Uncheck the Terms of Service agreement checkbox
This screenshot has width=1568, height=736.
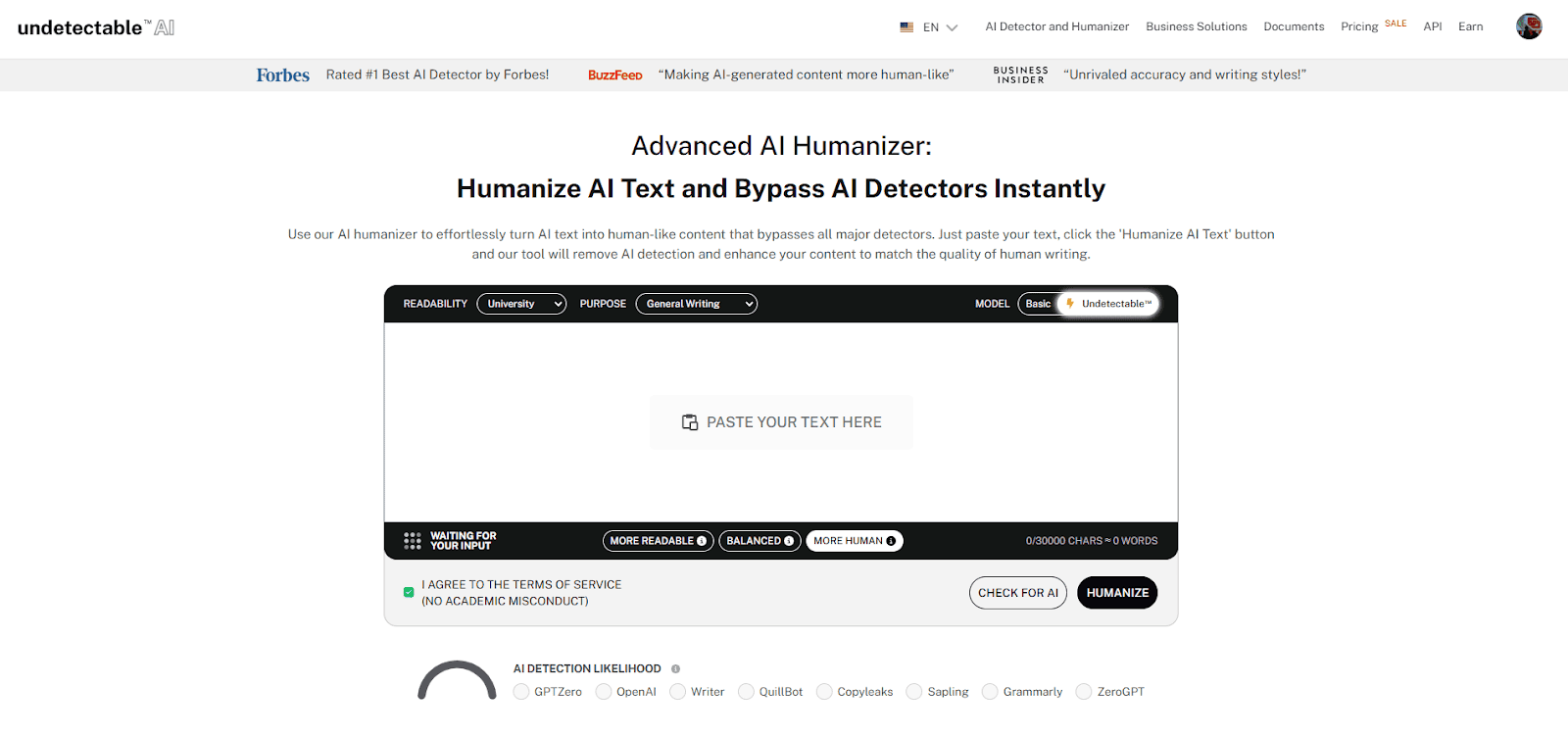(x=409, y=592)
